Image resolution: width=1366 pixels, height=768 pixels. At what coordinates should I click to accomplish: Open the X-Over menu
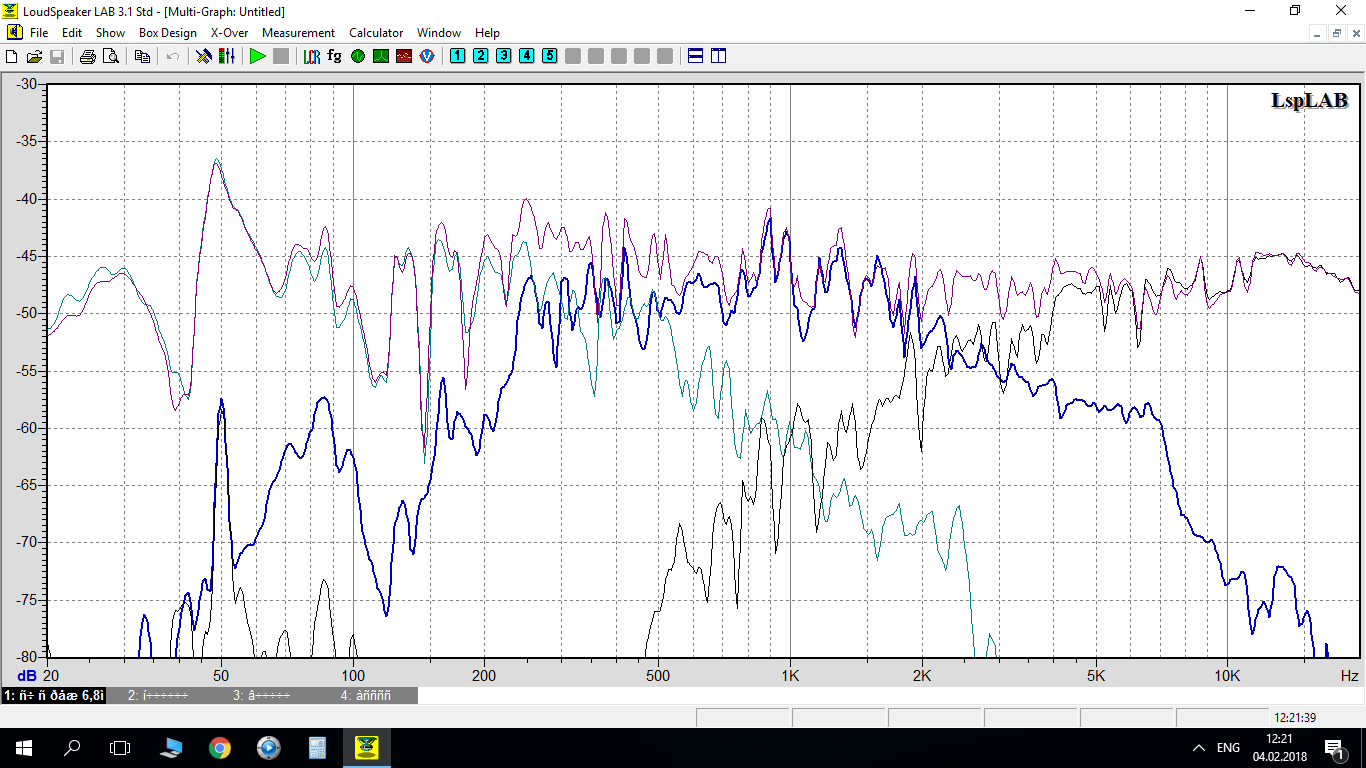coord(229,33)
